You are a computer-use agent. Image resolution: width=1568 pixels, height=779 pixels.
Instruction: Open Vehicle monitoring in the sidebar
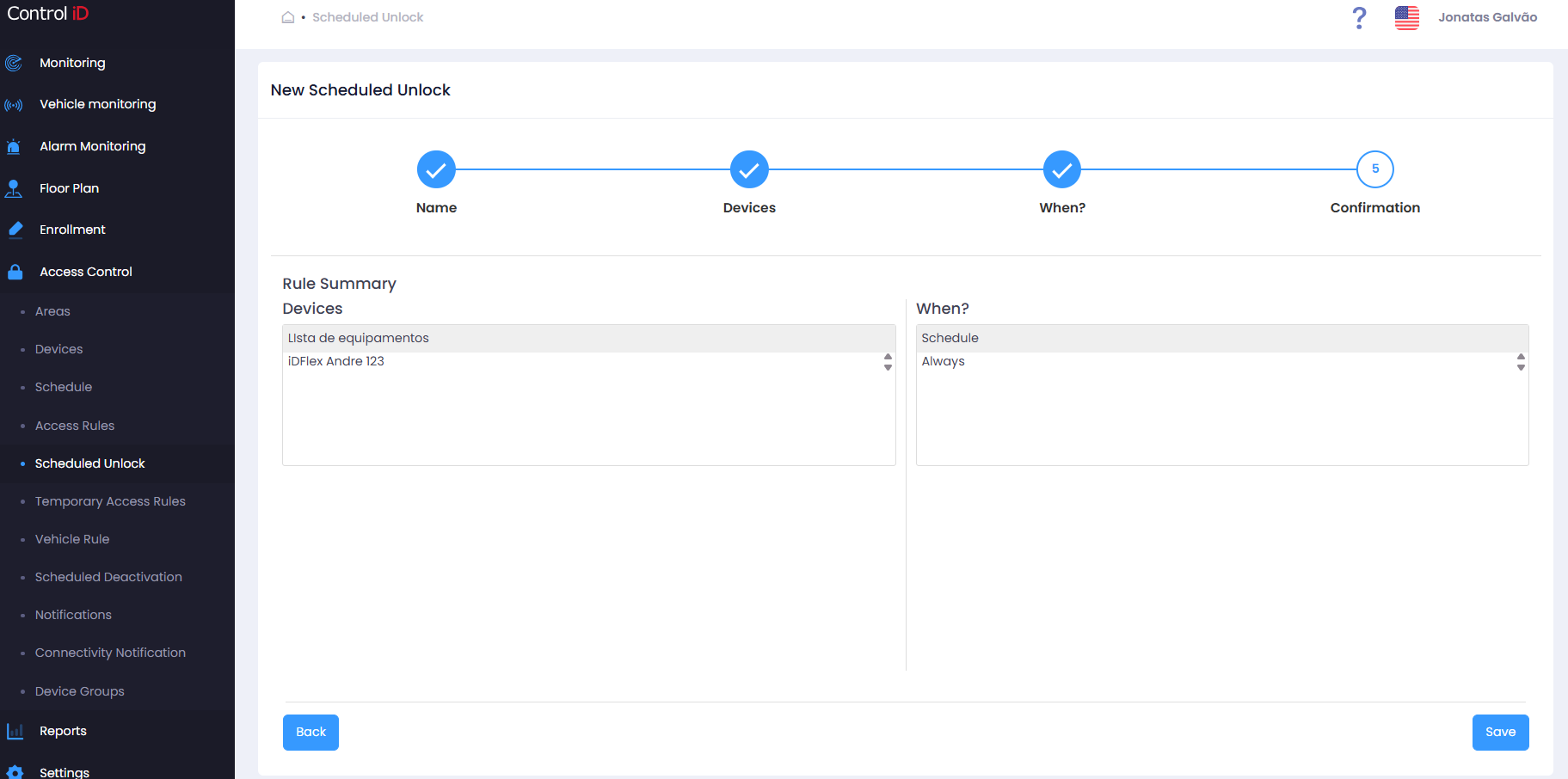coord(97,104)
